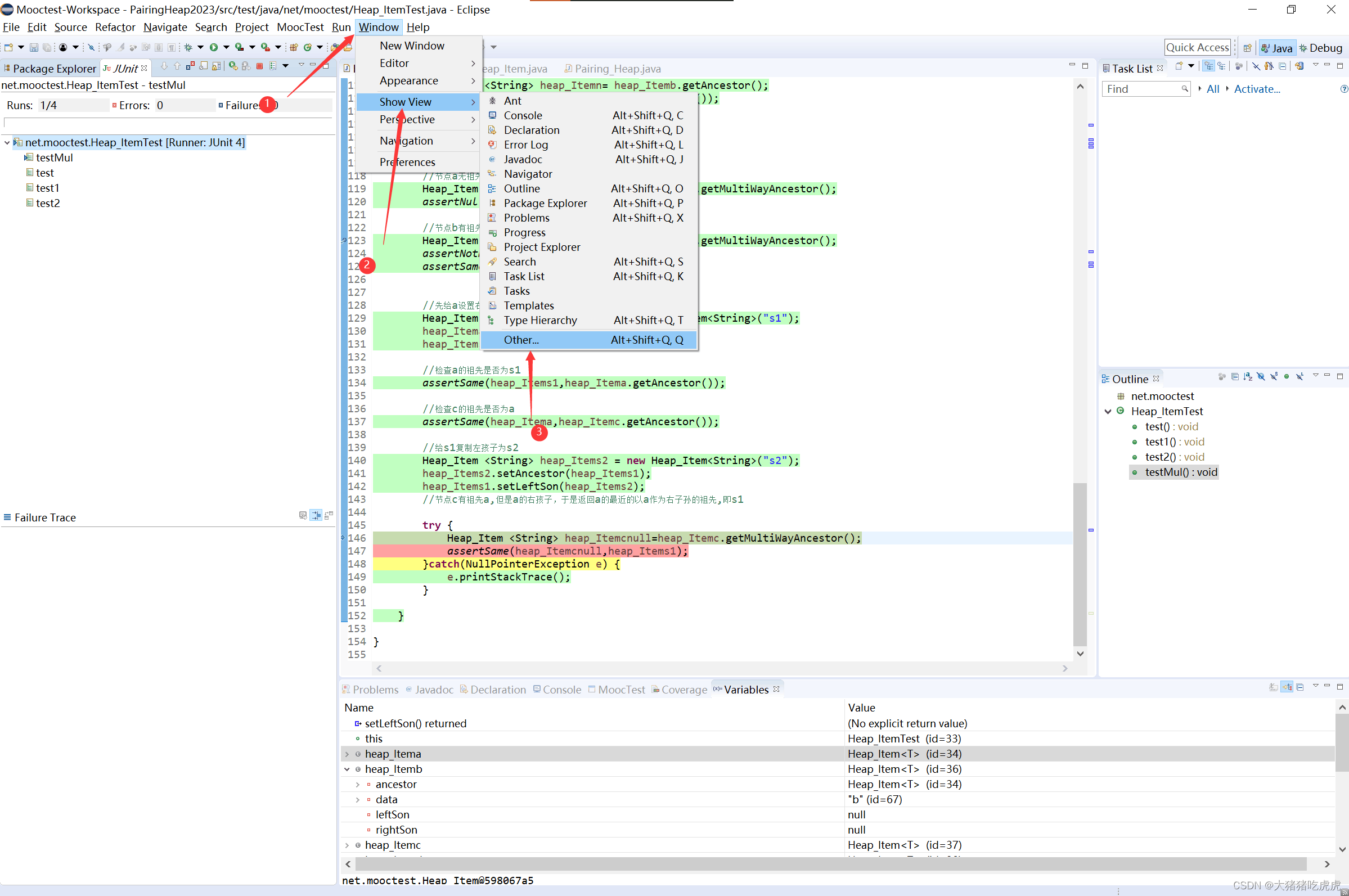This screenshot has width=1349, height=896.
Task: Click the green Run toolbar button
Action: point(214,47)
